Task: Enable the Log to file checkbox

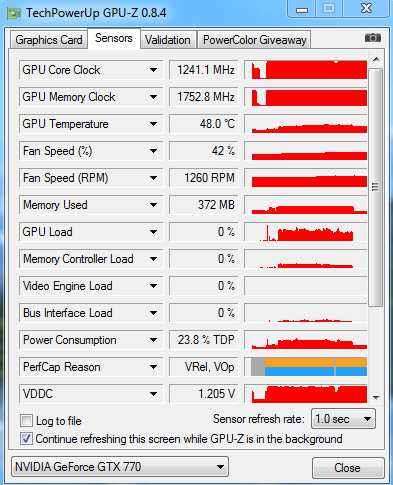Action: tap(27, 421)
